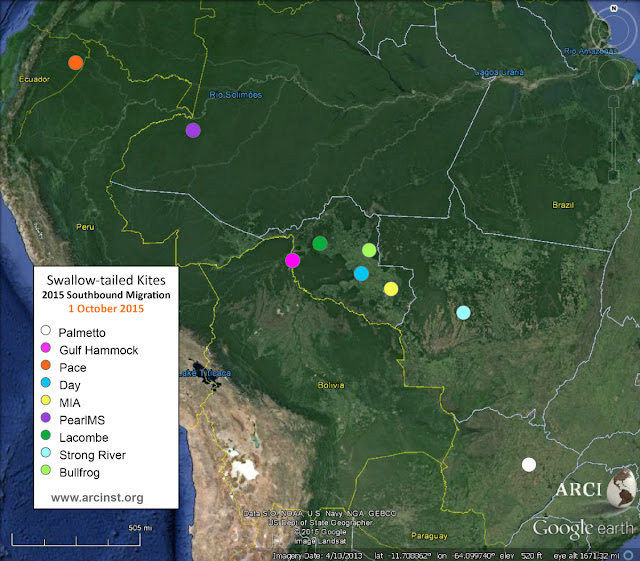Click the 'eye alt' status readout
The image size is (640, 561).
[587, 556]
